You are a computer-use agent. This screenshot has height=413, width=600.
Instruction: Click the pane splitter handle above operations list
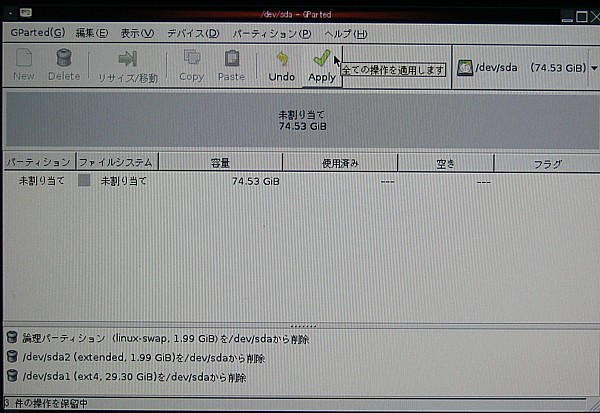click(x=303, y=326)
